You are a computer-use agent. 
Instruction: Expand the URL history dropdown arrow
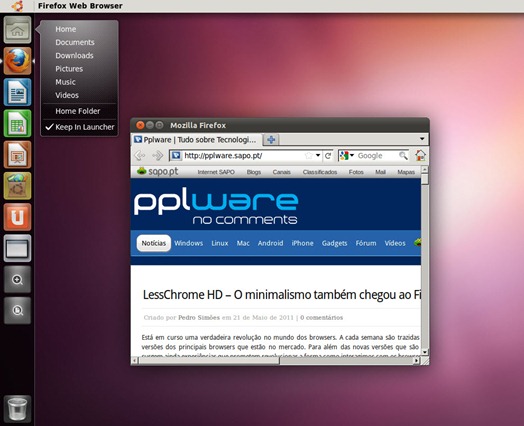318,156
